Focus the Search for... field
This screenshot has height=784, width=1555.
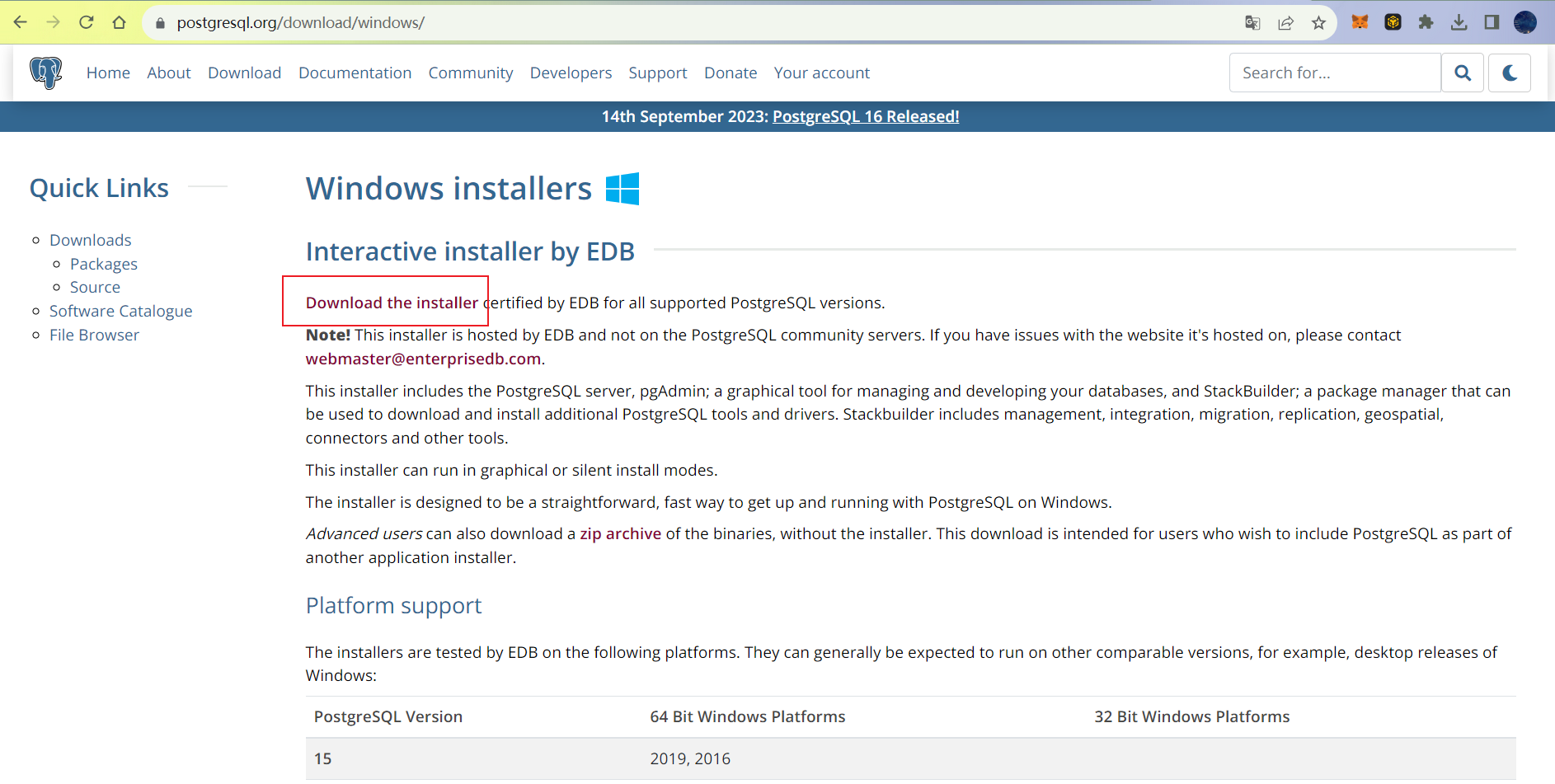(1335, 73)
